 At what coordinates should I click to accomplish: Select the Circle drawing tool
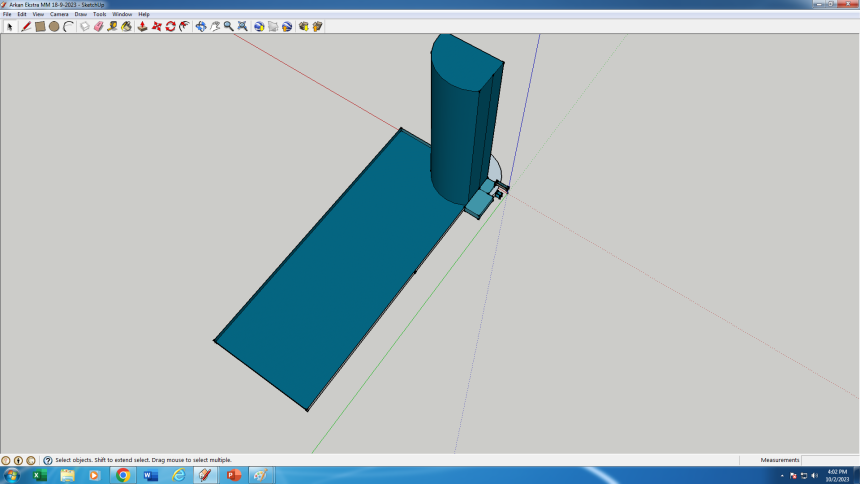[54, 26]
